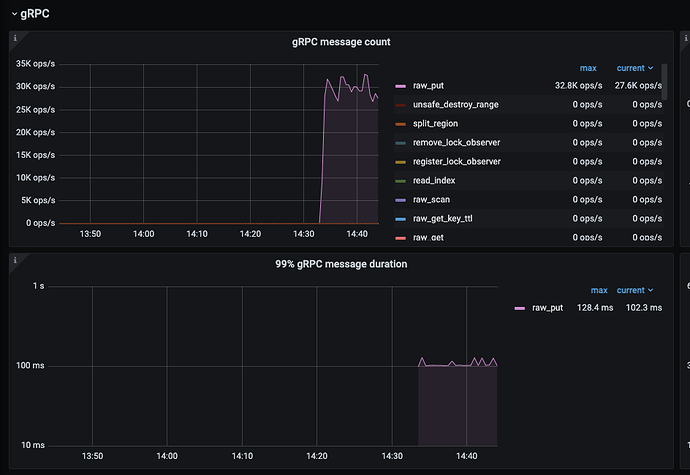Click the read_index legend color icon
690x475 pixels.
tap(400, 180)
